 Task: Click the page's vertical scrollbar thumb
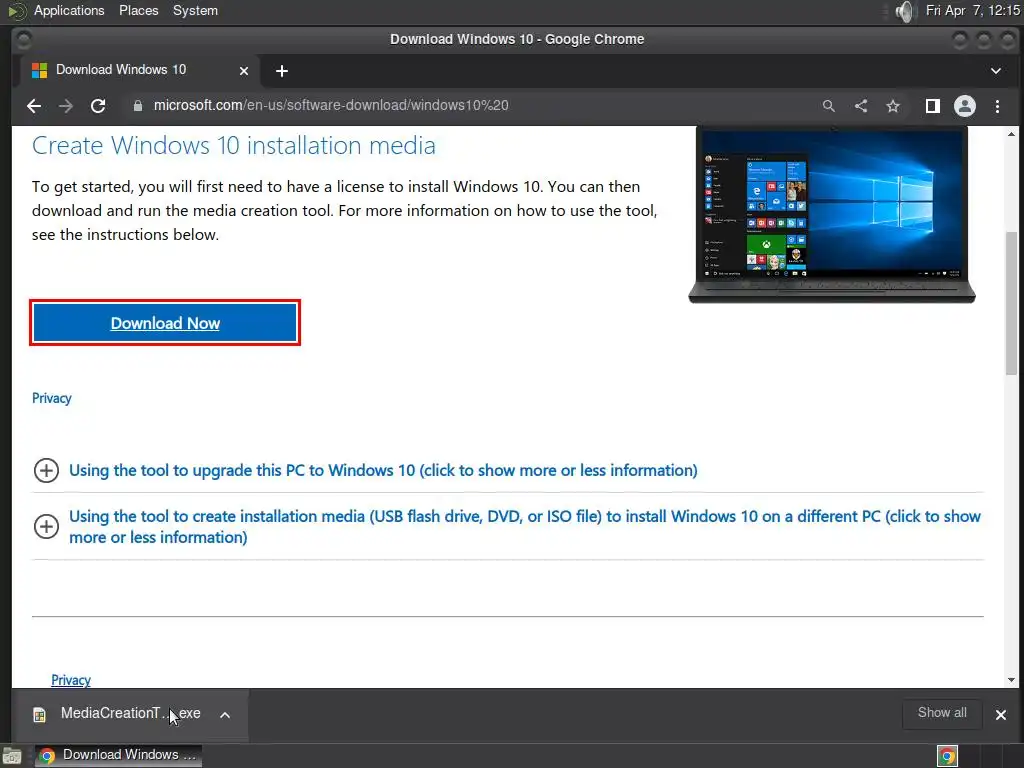tap(1011, 303)
